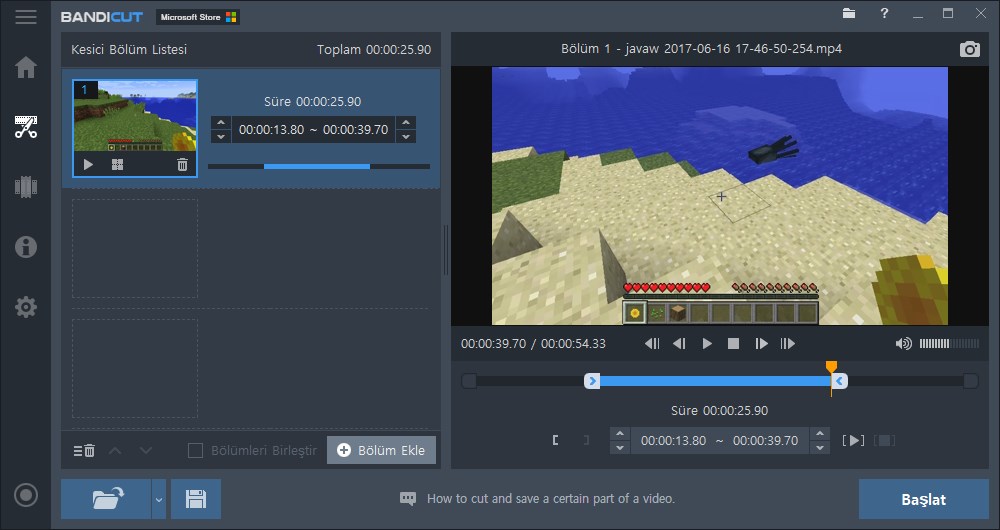Image resolution: width=1000 pixels, height=530 pixels.
Task: Delete segment 1 with trash icon
Action: (182, 165)
